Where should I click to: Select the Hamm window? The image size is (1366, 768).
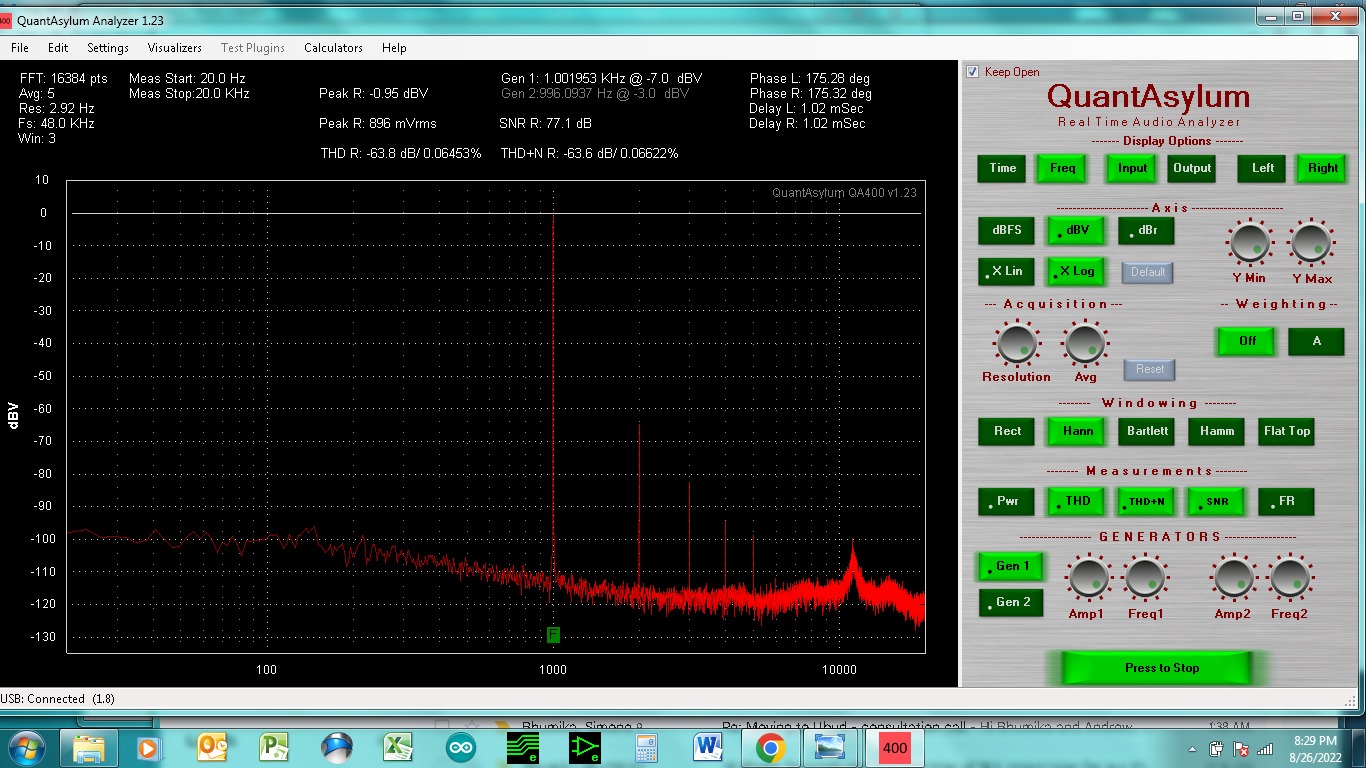click(x=1217, y=431)
